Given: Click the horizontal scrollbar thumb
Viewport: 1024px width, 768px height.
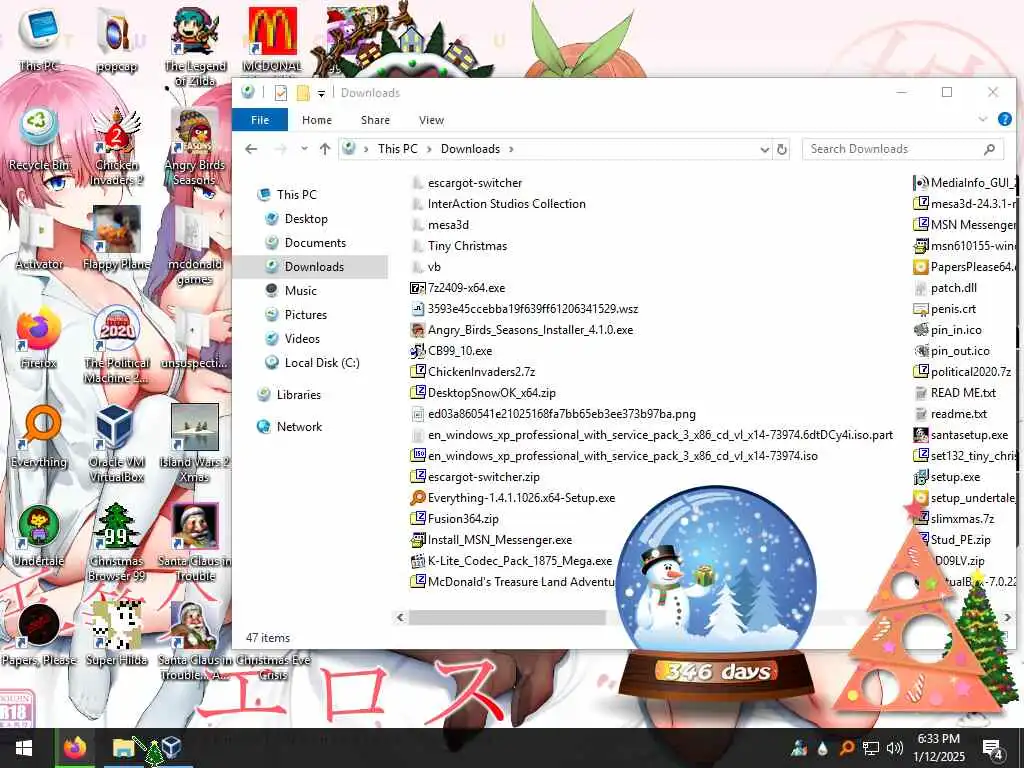Looking at the screenshot, I should 507,617.
